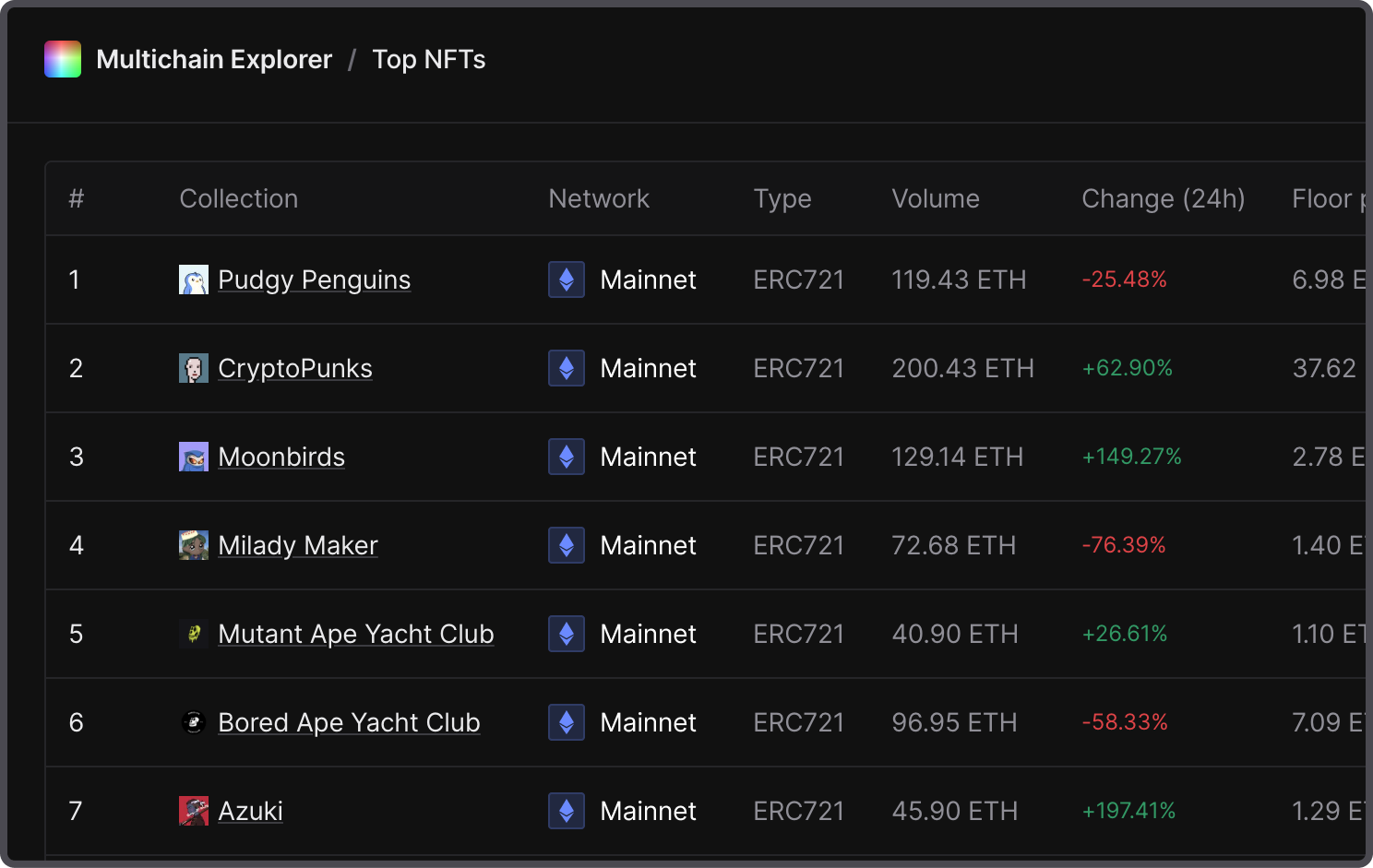
Task: Open the Pudgy Penguins collection link
Action: [x=314, y=279]
